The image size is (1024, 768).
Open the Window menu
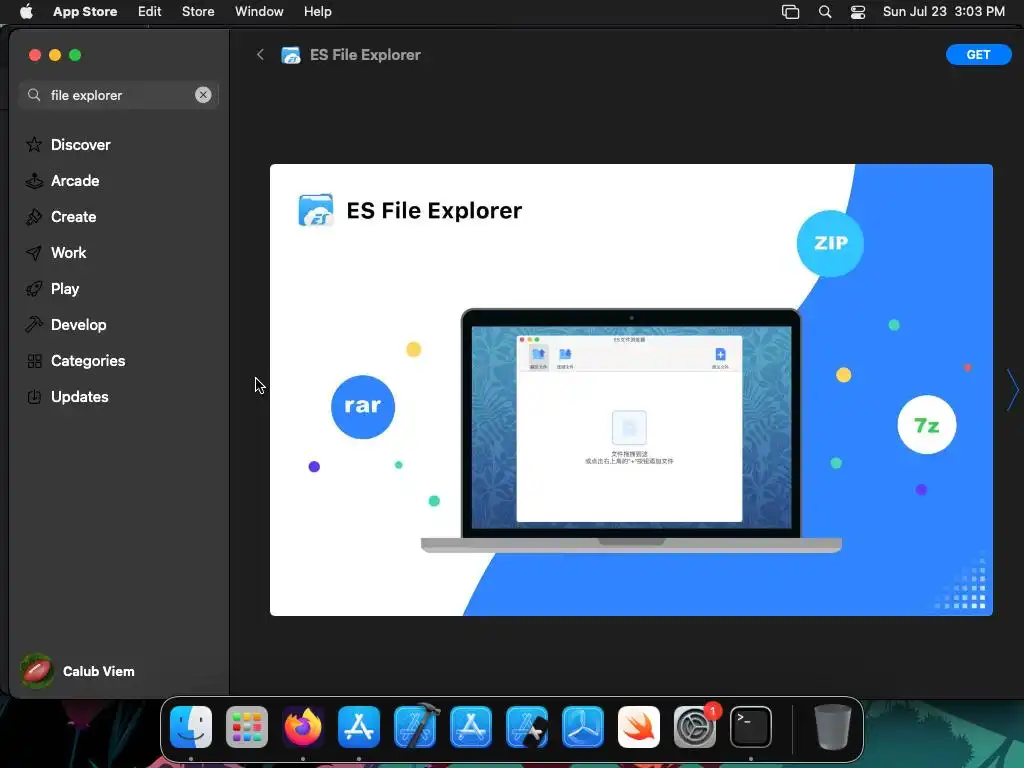click(x=259, y=12)
